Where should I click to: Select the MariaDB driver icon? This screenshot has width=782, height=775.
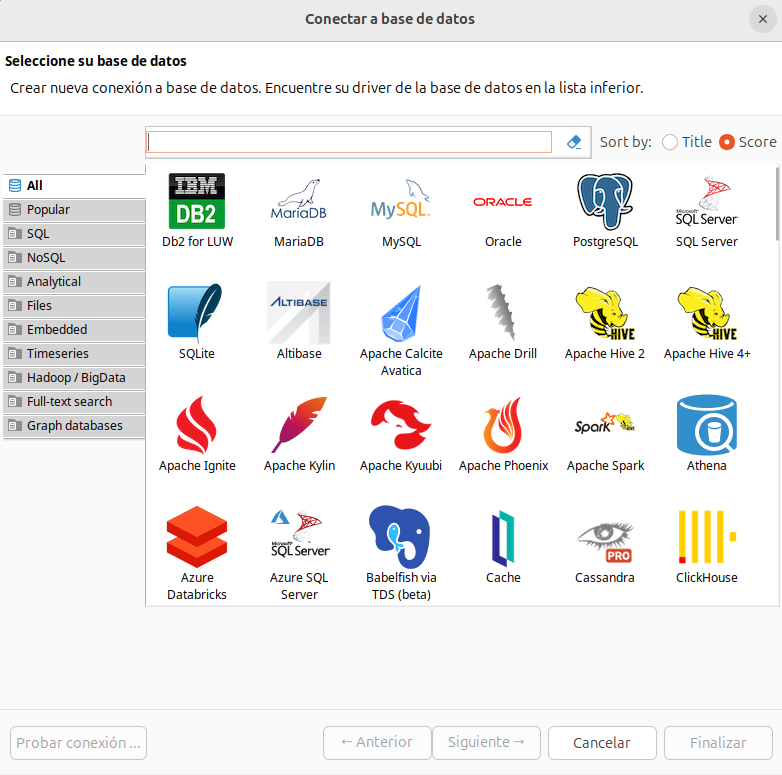[x=299, y=202]
